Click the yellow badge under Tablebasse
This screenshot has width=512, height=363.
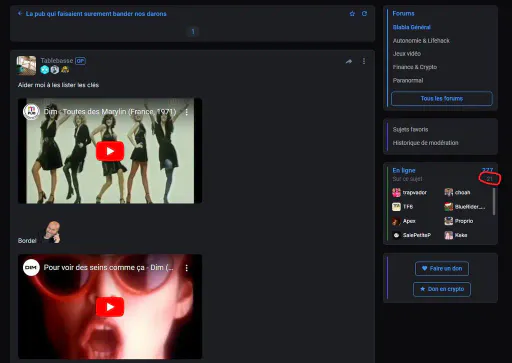coord(65,70)
